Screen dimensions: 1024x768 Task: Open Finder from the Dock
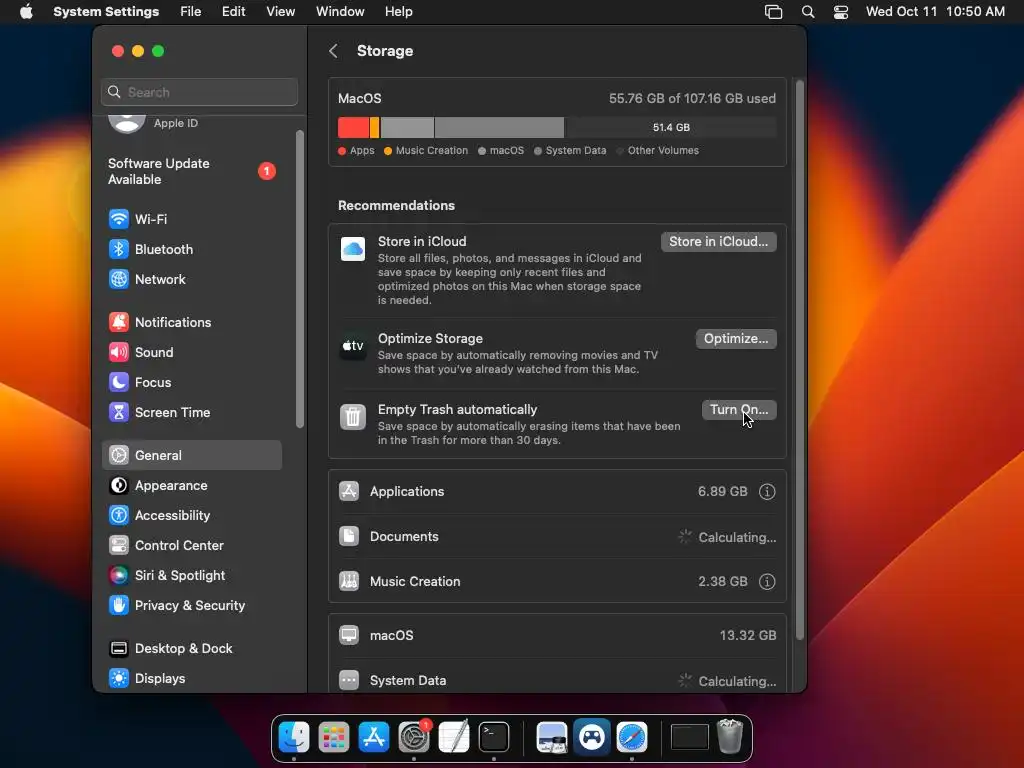tap(294, 738)
